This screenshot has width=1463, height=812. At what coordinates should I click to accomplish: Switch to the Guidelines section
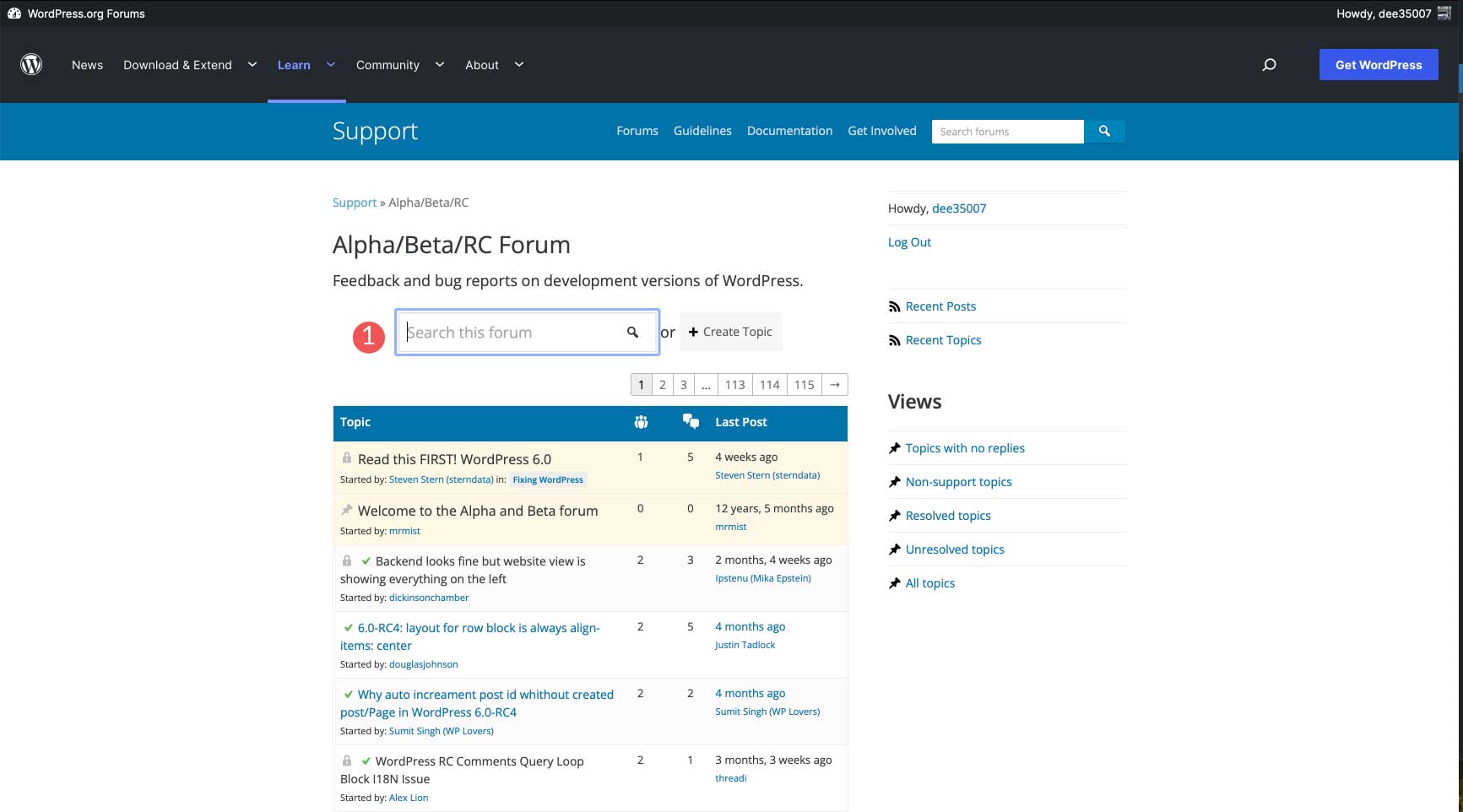[x=702, y=131]
